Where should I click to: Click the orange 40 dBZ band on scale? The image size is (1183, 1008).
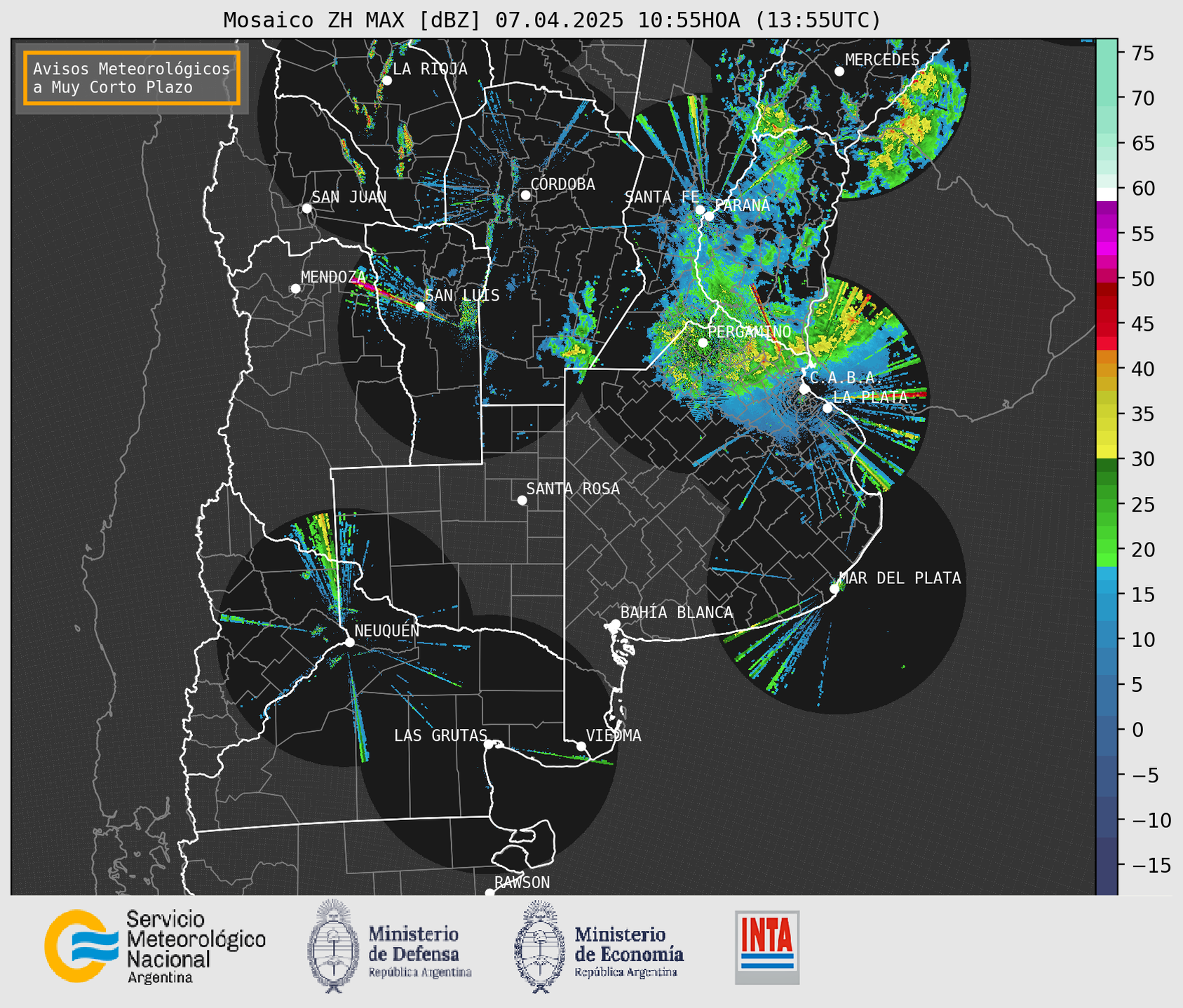pyautogui.click(x=1106, y=369)
